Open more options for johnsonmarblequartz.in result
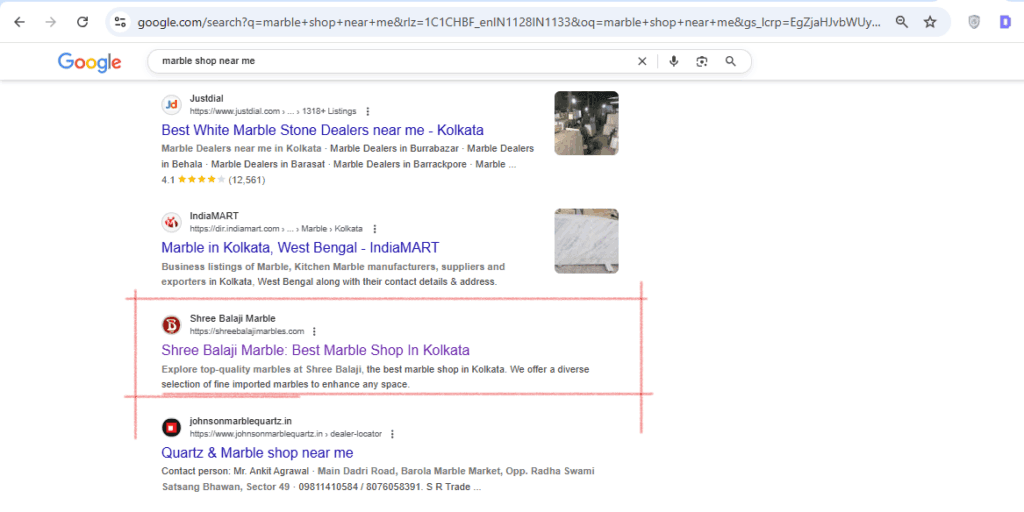1024x512 pixels. 392,434
